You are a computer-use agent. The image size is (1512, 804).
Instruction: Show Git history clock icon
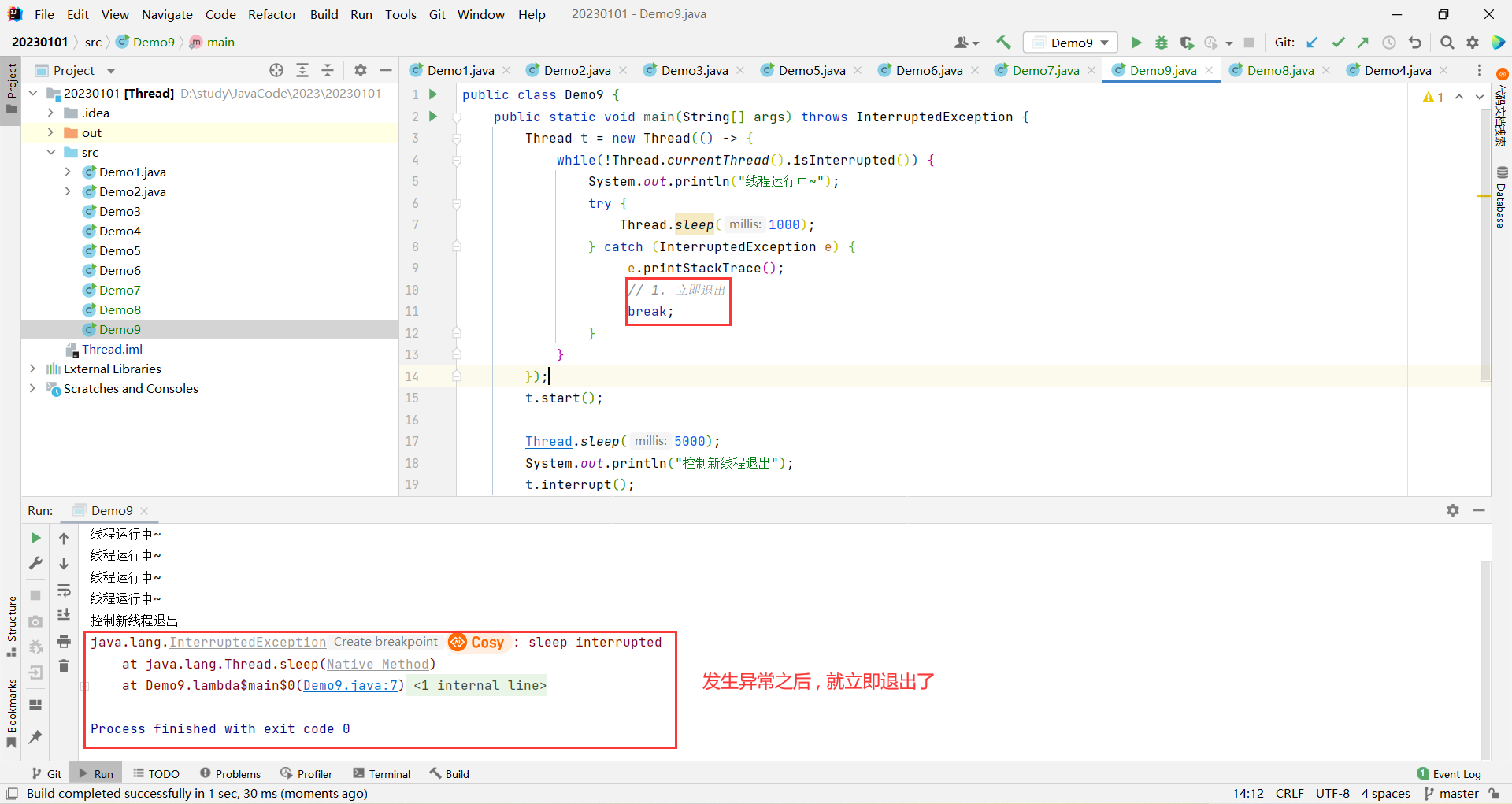(x=1389, y=43)
